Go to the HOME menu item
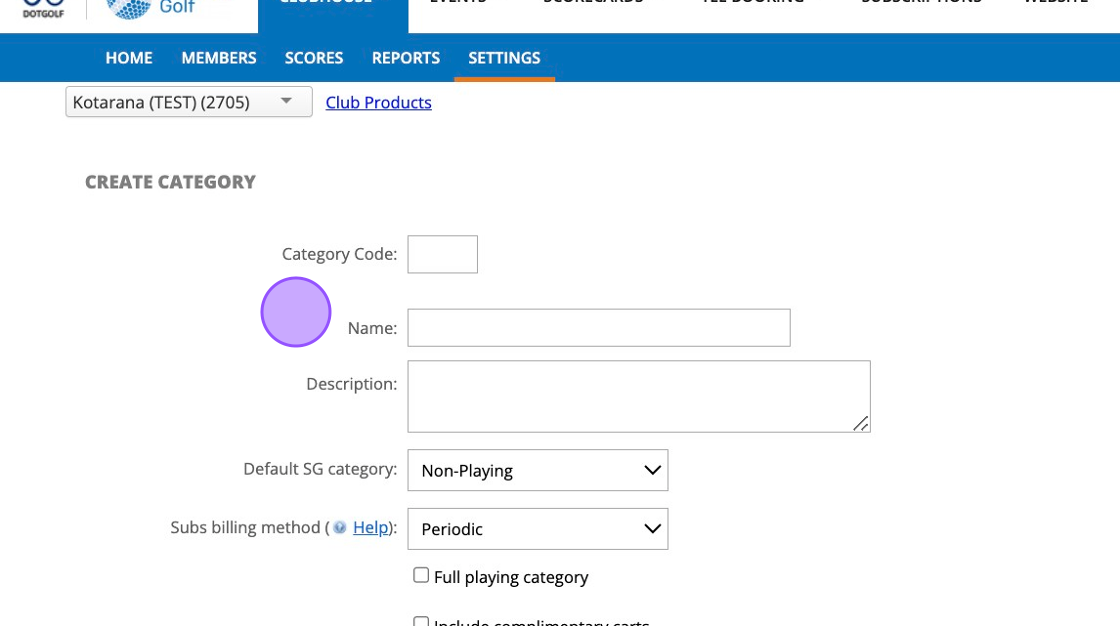The image size is (1120, 626). click(129, 58)
